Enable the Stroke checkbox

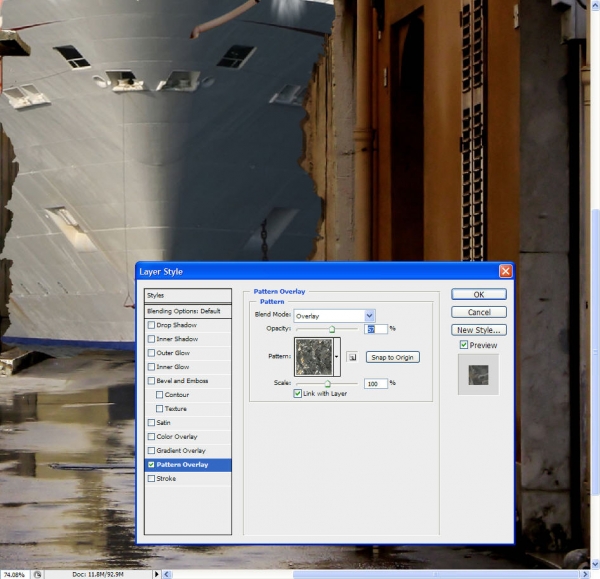(x=151, y=478)
